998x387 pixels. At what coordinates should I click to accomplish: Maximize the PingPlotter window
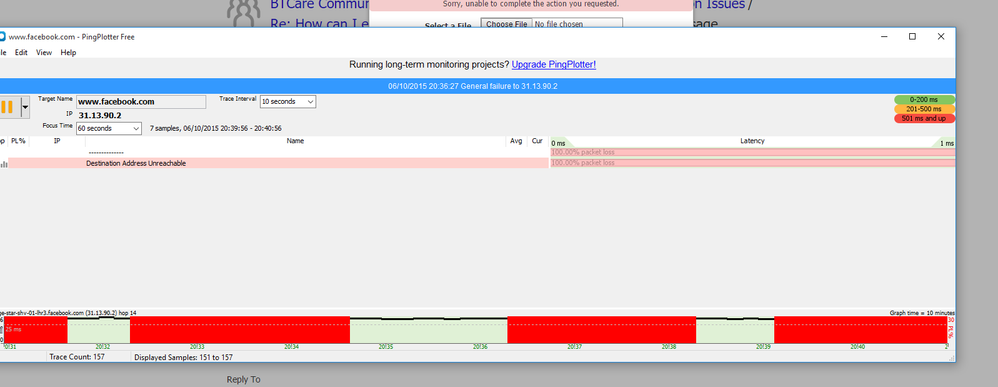pyautogui.click(x=912, y=37)
